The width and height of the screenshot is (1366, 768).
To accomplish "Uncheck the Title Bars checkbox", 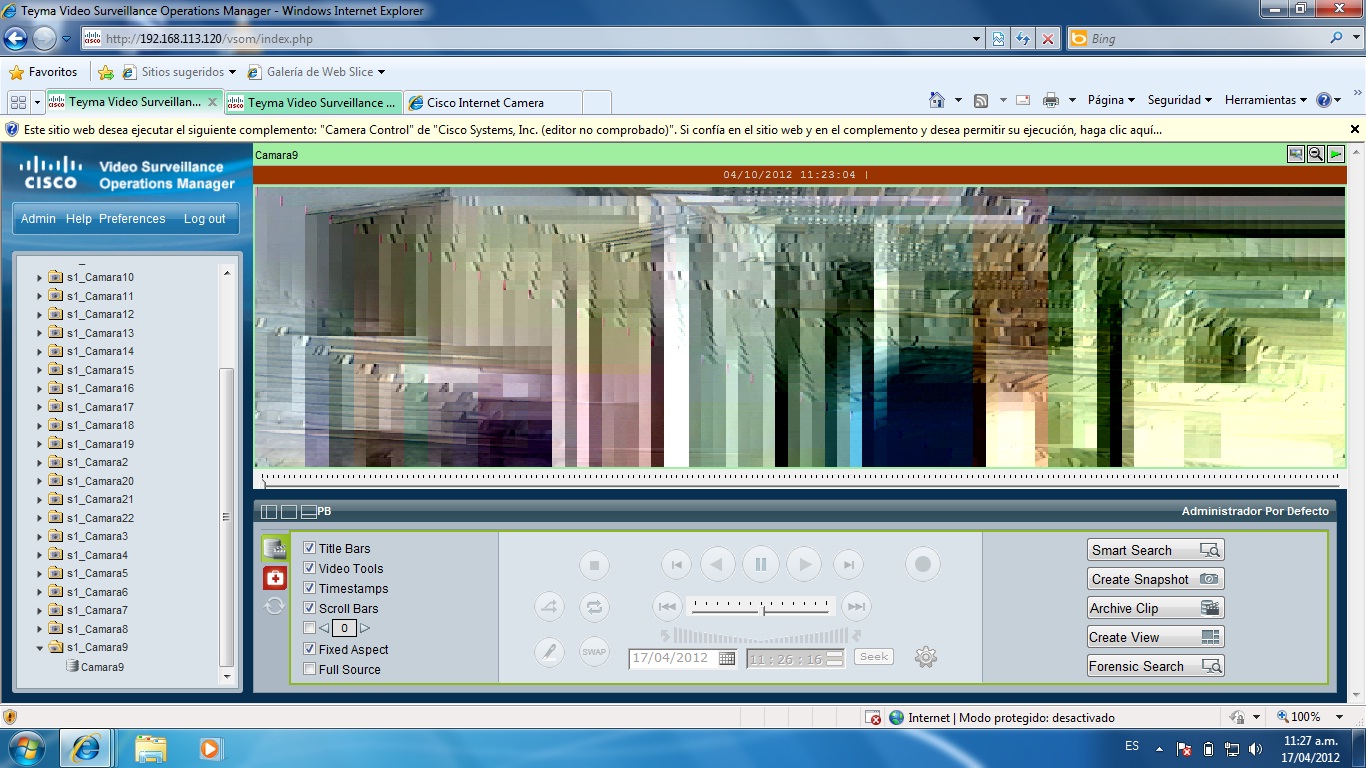I will pyautogui.click(x=310, y=548).
